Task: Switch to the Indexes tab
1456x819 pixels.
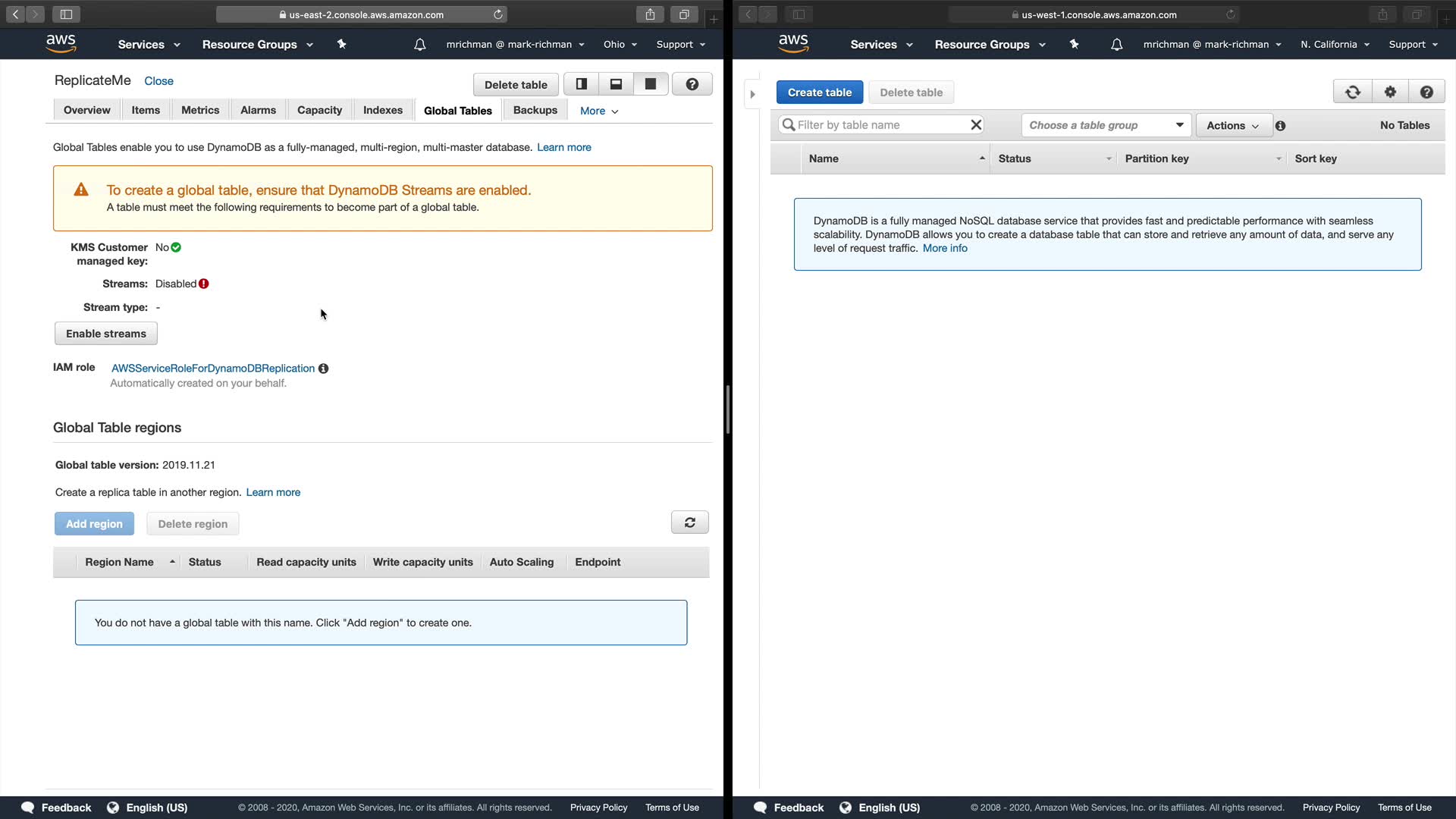Action: point(382,110)
